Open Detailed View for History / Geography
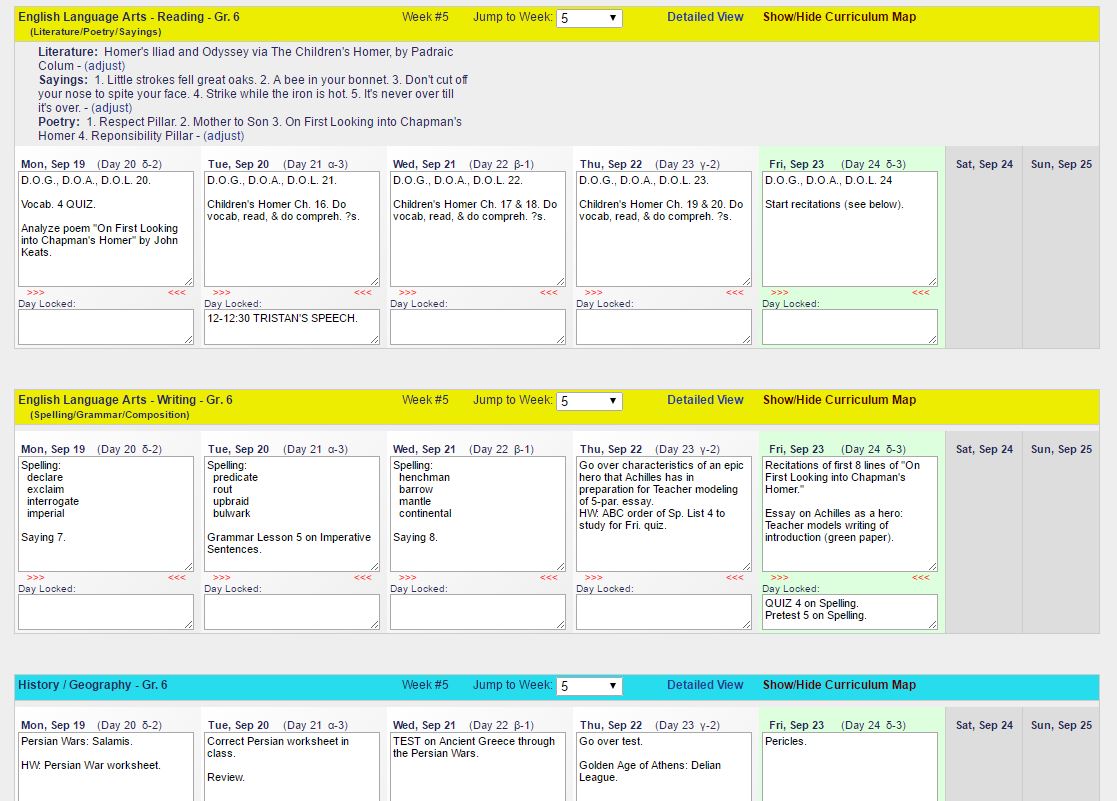Viewport: 1117px width, 801px height. pos(705,685)
